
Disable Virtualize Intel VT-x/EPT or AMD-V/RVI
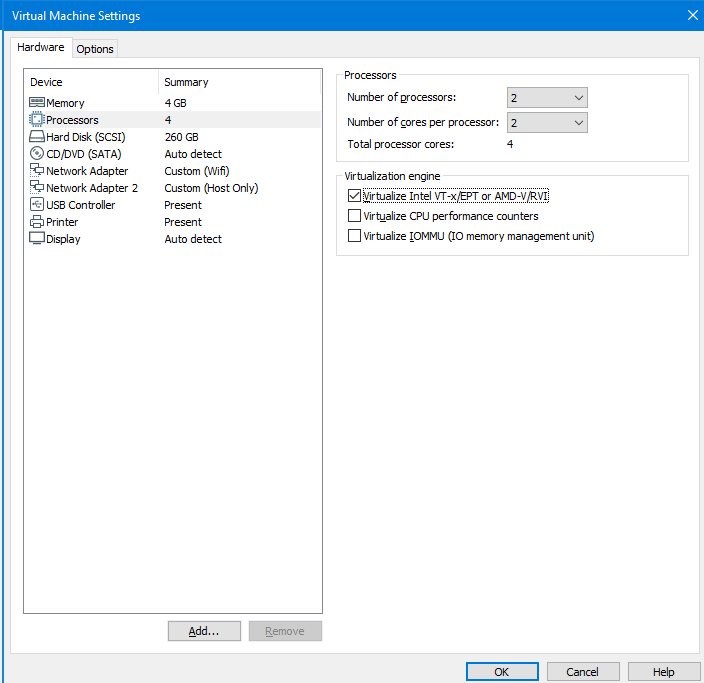click(354, 196)
